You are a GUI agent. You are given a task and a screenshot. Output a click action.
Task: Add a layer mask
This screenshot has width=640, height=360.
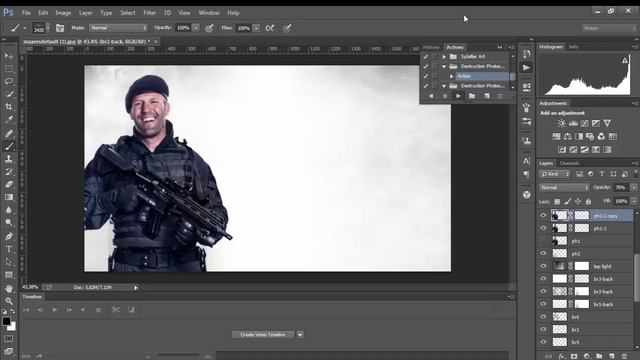click(x=574, y=356)
